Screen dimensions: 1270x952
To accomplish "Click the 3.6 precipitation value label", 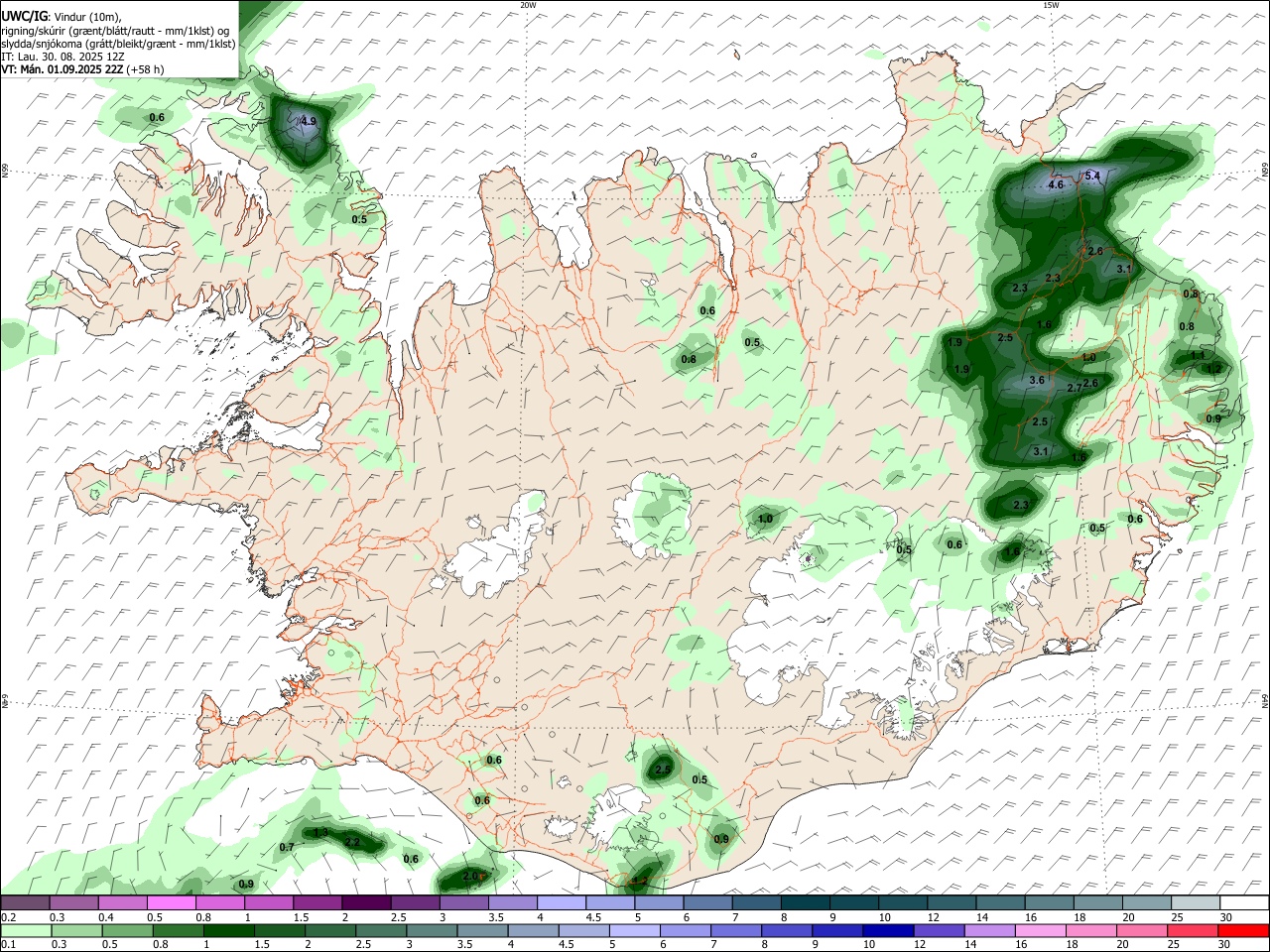I will [x=1037, y=380].
